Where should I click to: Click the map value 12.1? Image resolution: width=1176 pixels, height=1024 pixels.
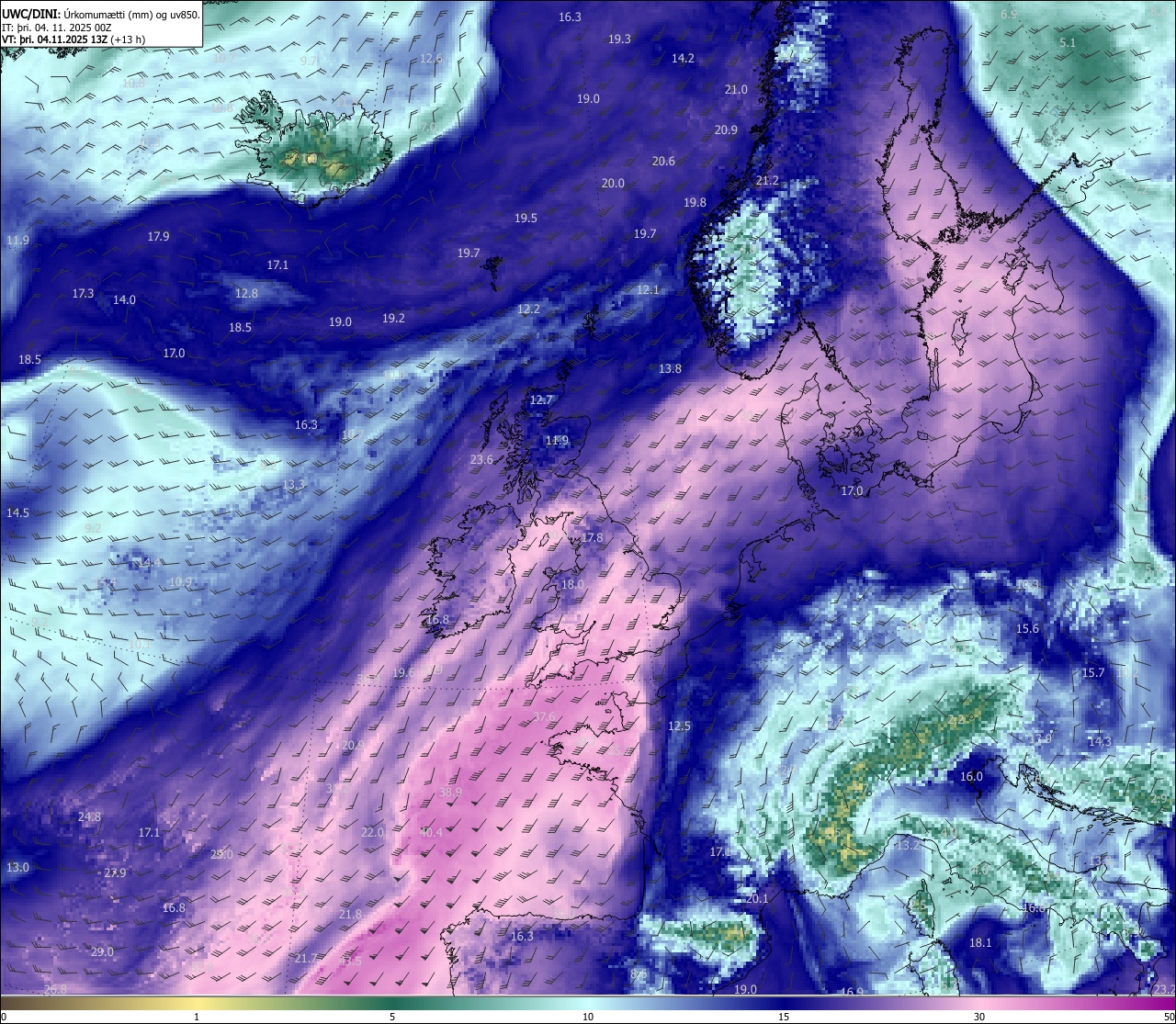[648, 289]
